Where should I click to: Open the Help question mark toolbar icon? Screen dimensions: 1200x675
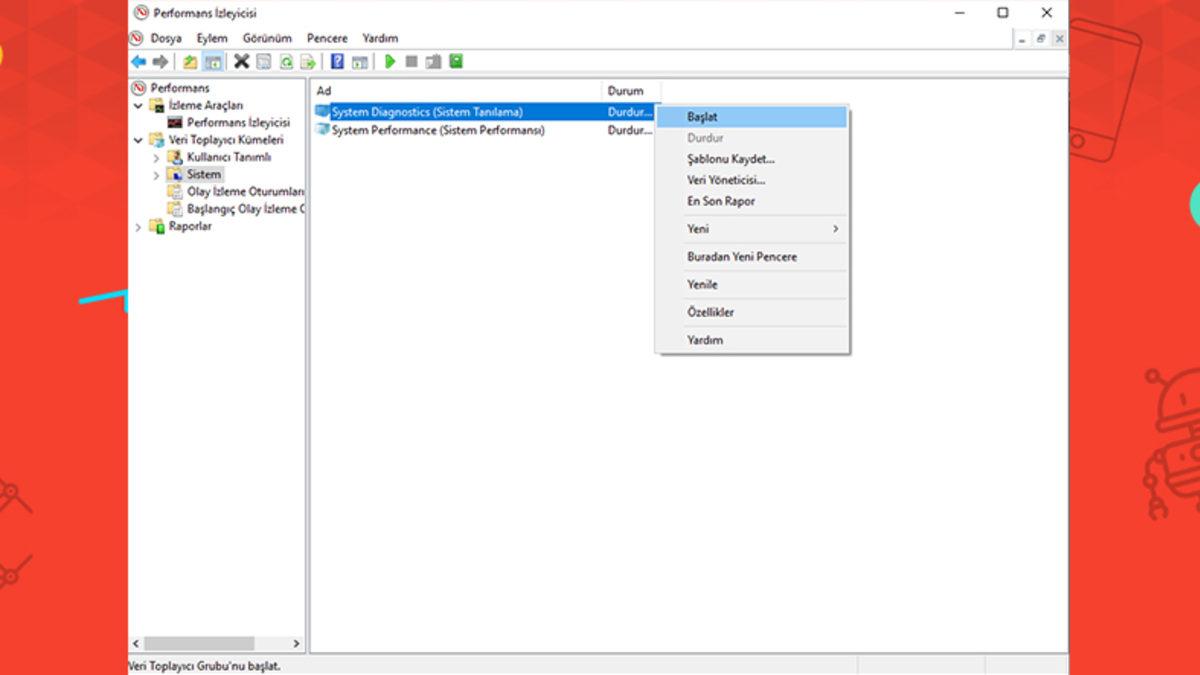coord(337,61)
